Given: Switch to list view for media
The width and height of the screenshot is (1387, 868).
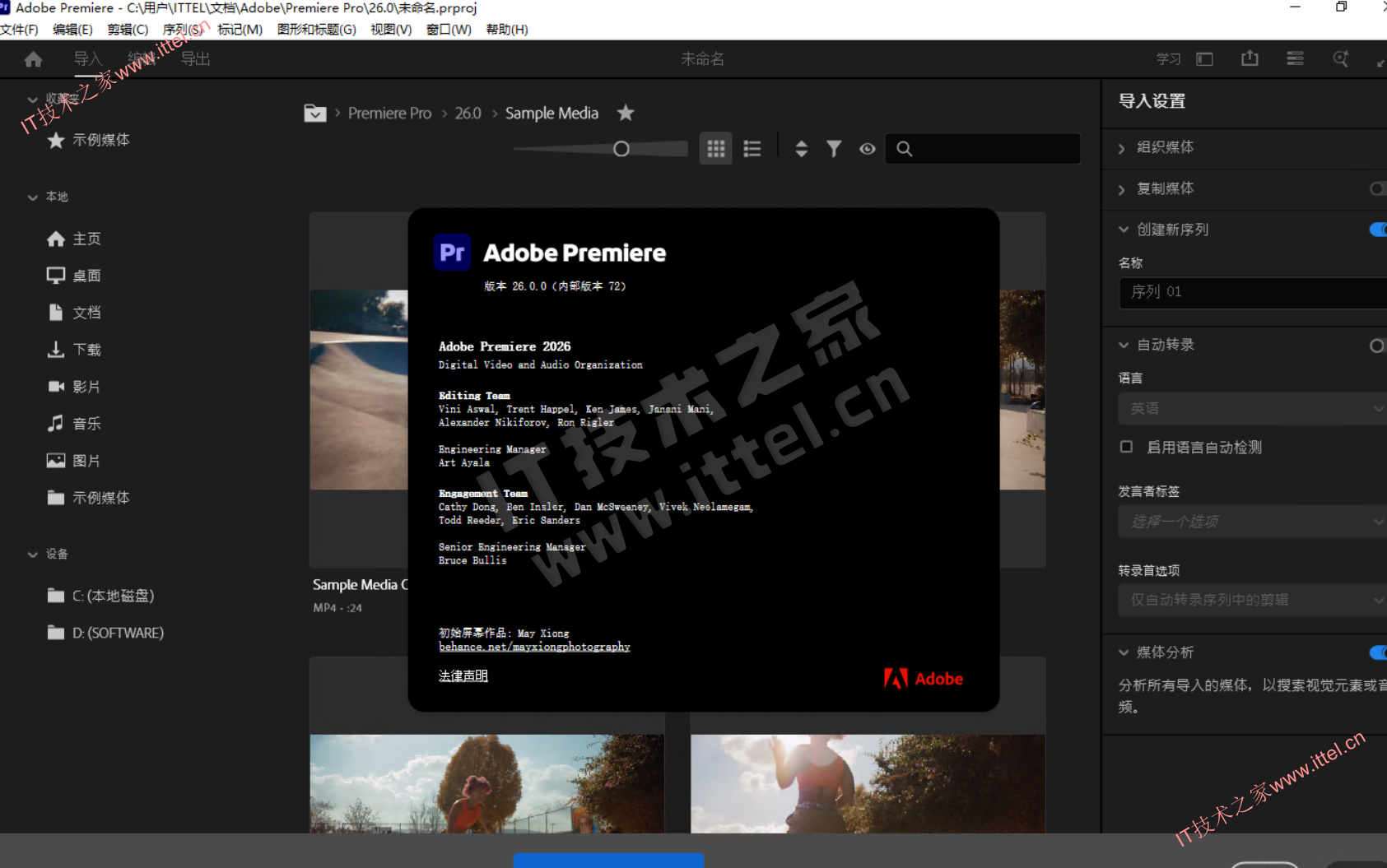Looking at the screenshot, I should click(752, 149).
